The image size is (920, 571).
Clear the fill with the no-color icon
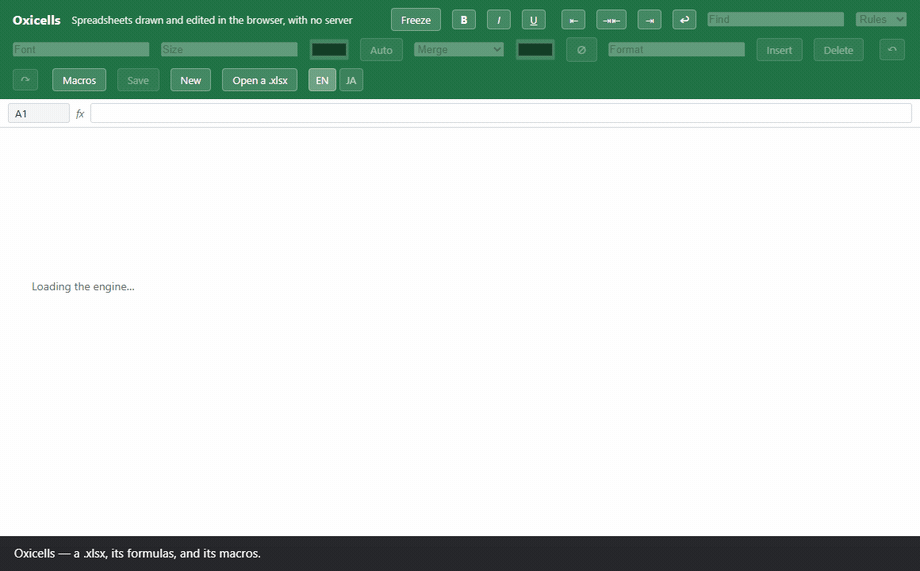581,50
